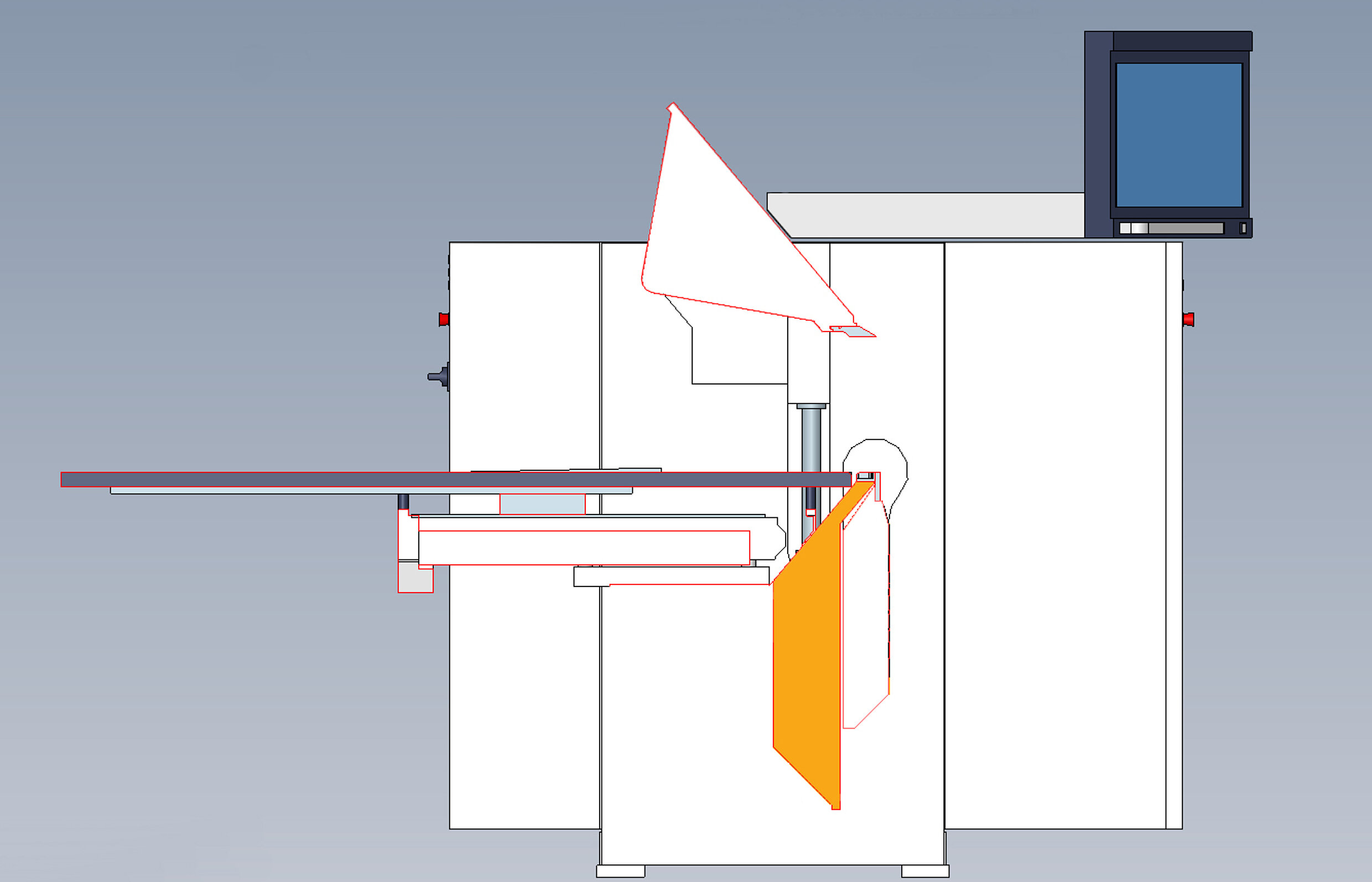Click the gray drive slot below monitor screen
The height and width of the screenshot is (882, 1372).
point(1186,228)
